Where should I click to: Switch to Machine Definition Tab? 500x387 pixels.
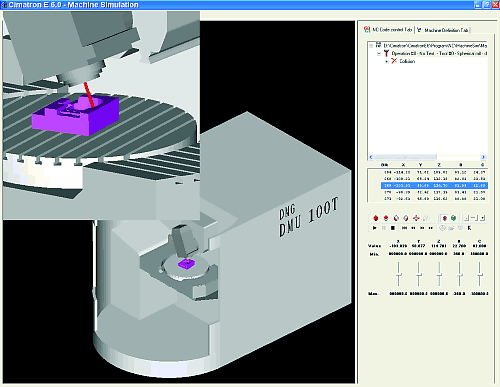pos(443,30)
